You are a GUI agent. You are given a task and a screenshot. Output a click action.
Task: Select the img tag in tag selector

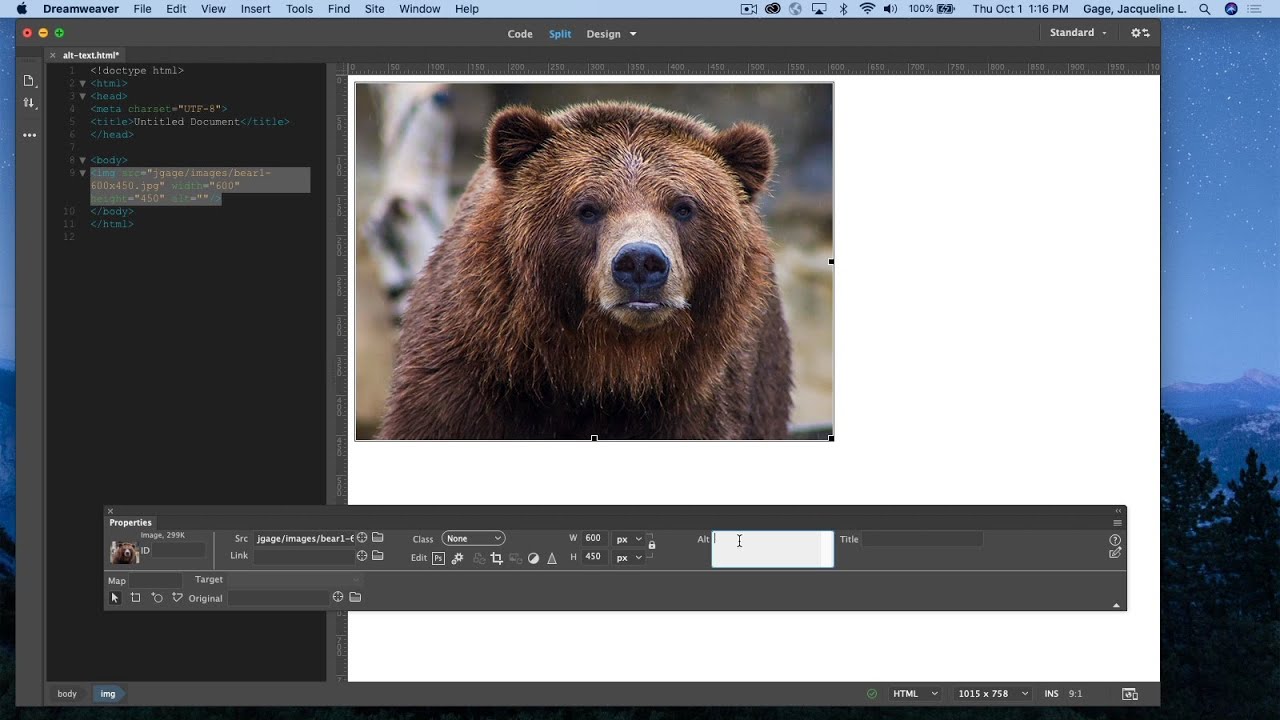click(x=108, y=694)
